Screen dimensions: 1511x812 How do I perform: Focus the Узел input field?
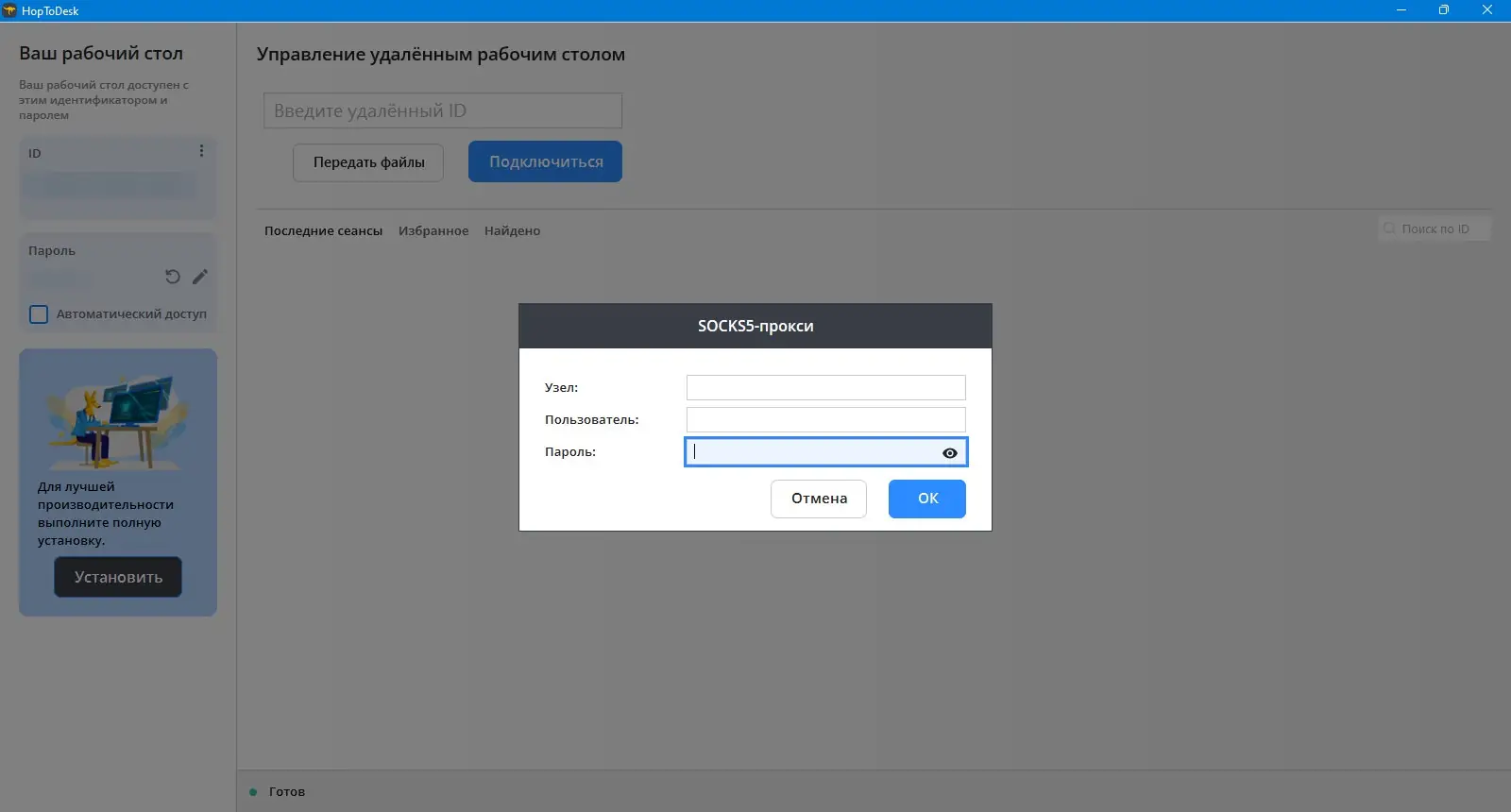point(826,387)
